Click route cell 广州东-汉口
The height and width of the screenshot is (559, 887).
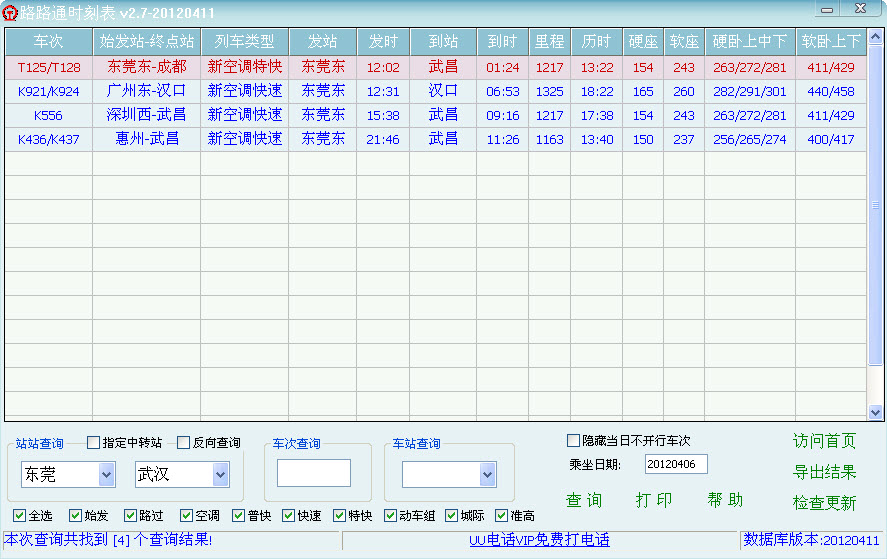[146, 91]
